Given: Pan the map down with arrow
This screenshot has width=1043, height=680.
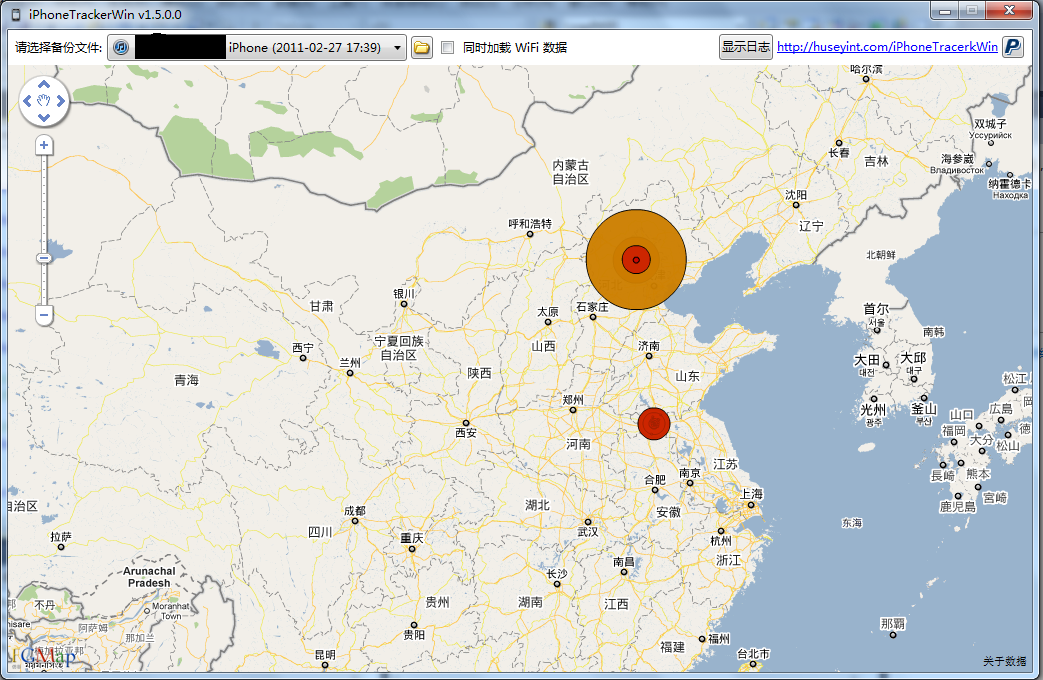Looking at the screenshot, I should (44, 118).
